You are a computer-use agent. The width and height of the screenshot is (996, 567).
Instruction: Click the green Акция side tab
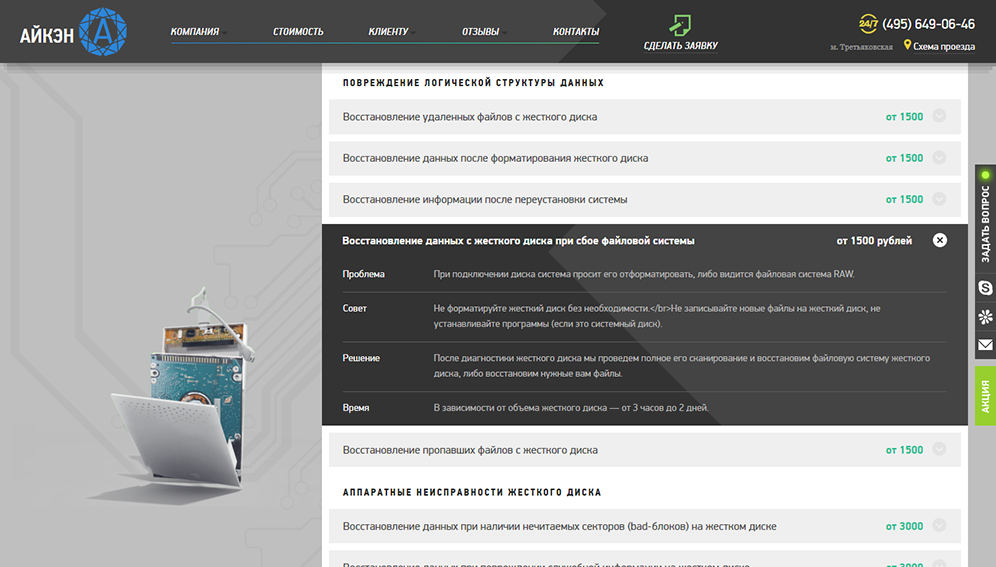click(985, 396)
